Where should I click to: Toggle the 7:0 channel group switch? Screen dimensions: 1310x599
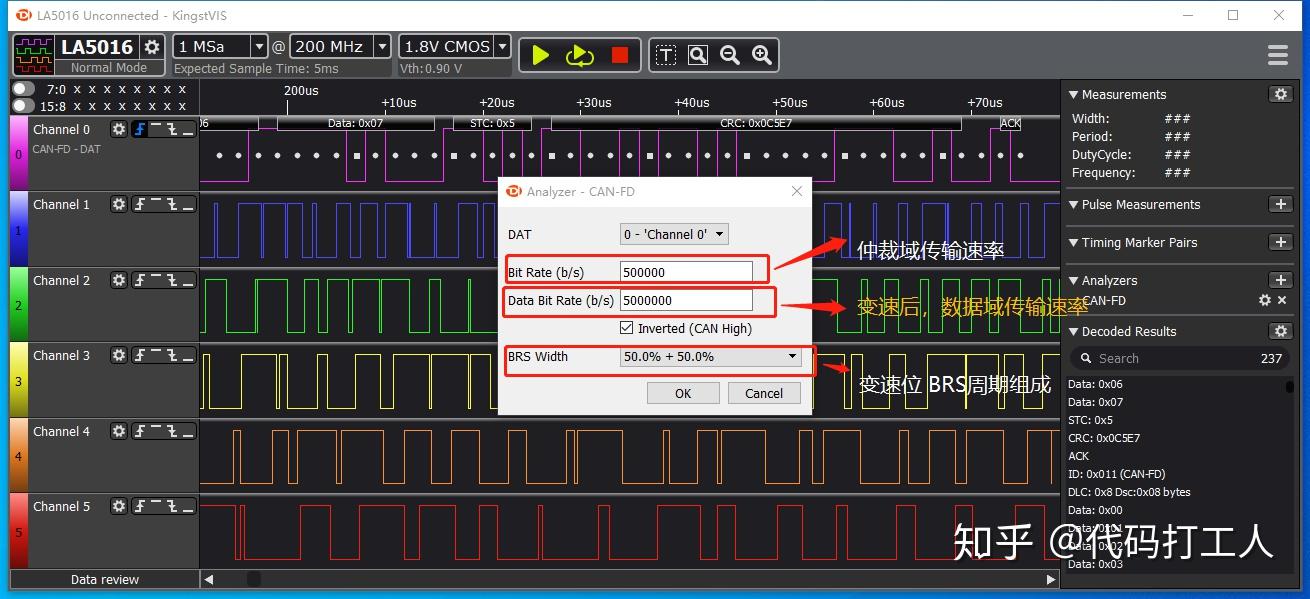click(x=23, y=89)
